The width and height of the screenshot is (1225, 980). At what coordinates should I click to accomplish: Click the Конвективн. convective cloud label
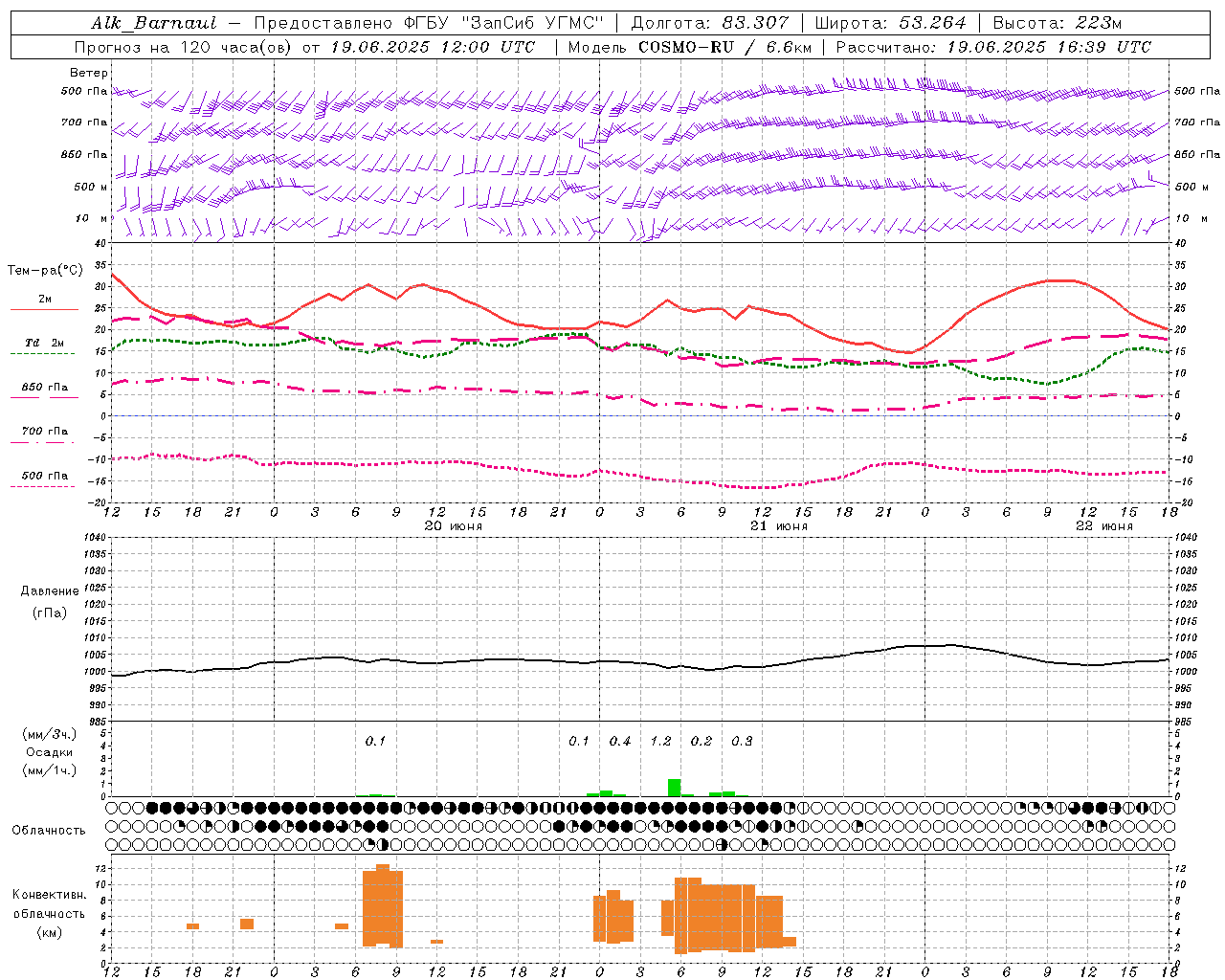coord(50,895)
